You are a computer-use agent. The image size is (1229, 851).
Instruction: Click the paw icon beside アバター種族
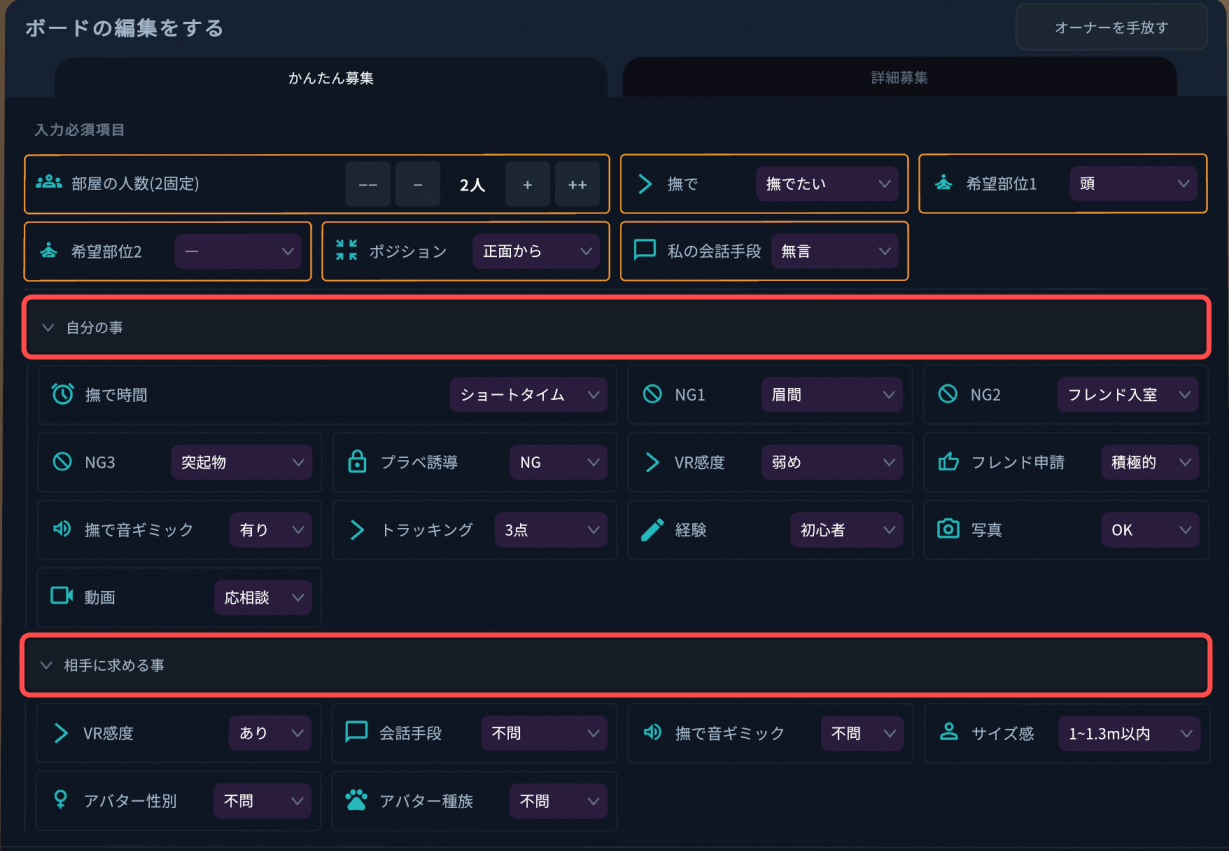[357, 801]
